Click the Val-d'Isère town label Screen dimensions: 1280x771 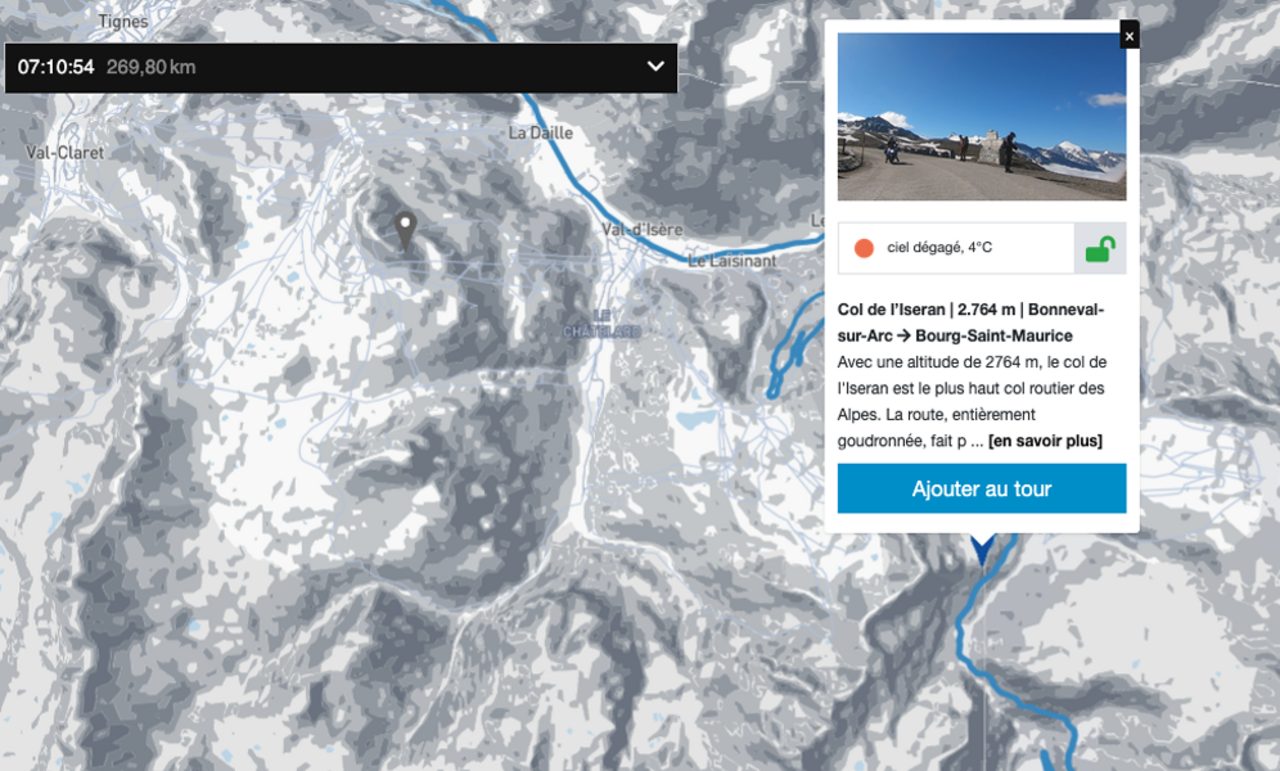click(x=642, y=229)
